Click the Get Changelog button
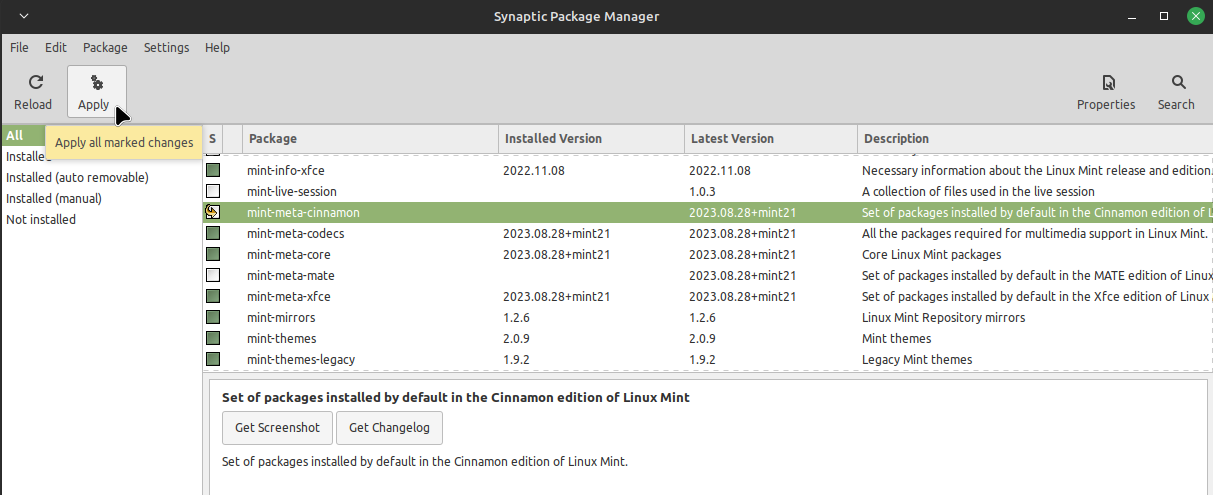Image resolution: width=1213 pixels, height=495 pixels. (389, 427)
